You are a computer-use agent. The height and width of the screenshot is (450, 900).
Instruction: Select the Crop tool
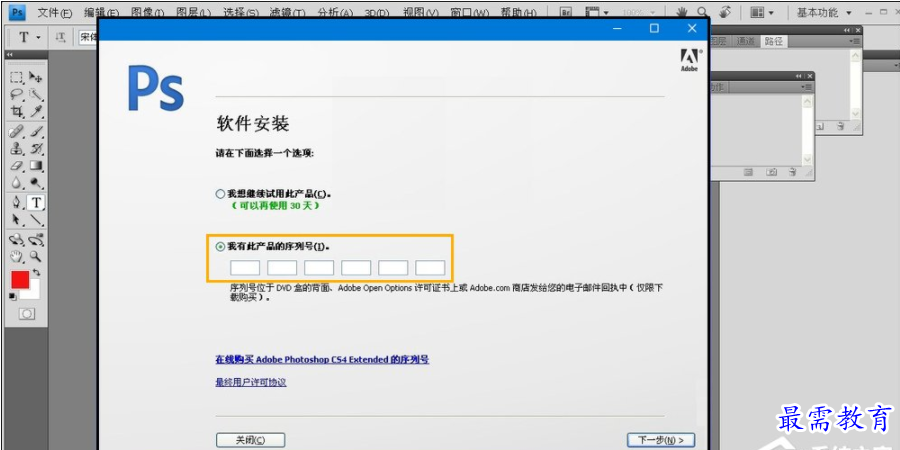(17, 111)
